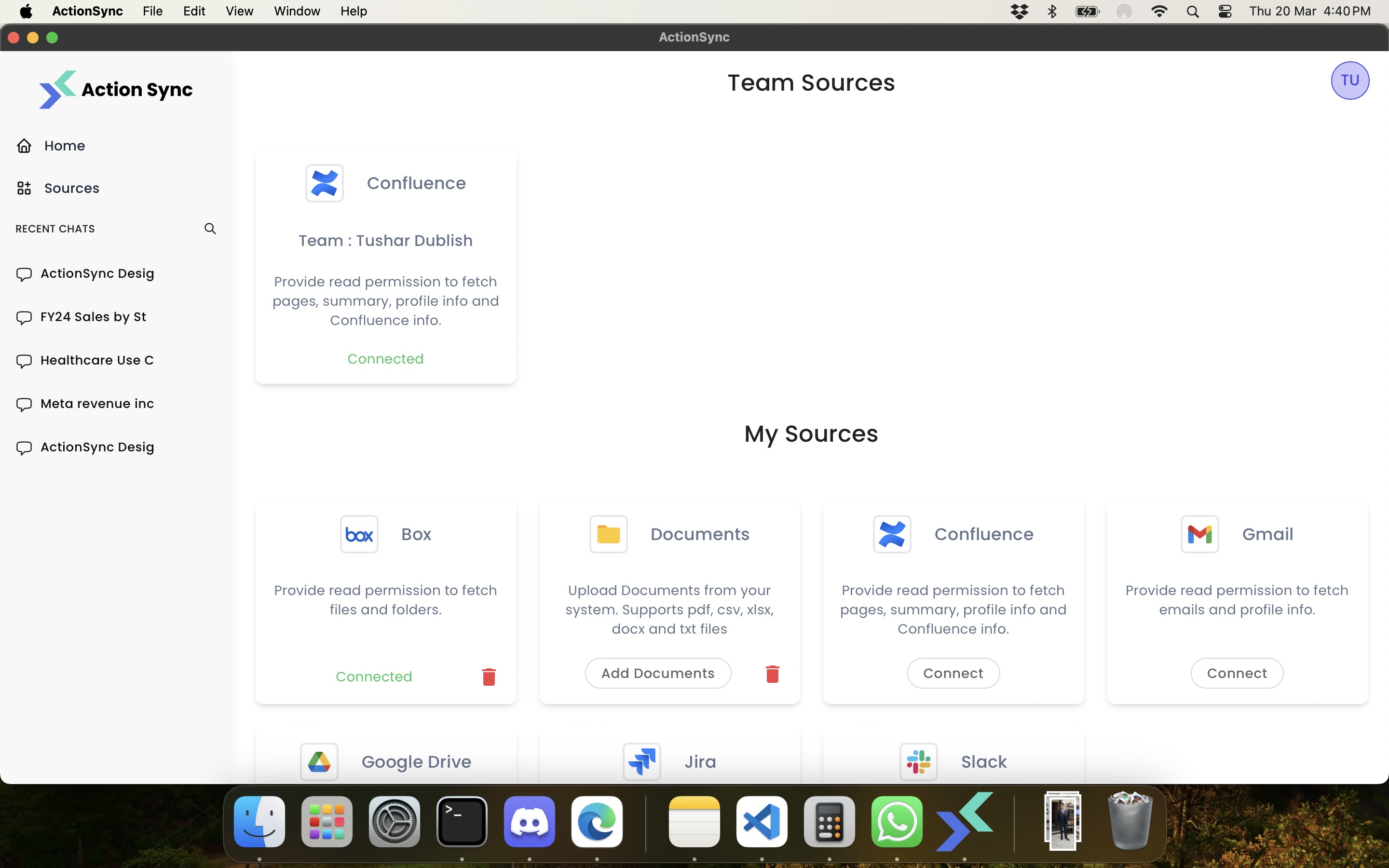1389x868 pixels.
Task: Connect the Gmail source
Action: 1236,673
